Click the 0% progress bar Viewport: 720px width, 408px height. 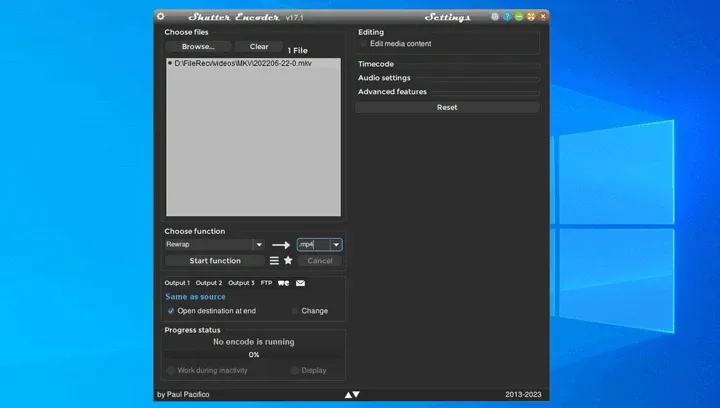point(253,355)
